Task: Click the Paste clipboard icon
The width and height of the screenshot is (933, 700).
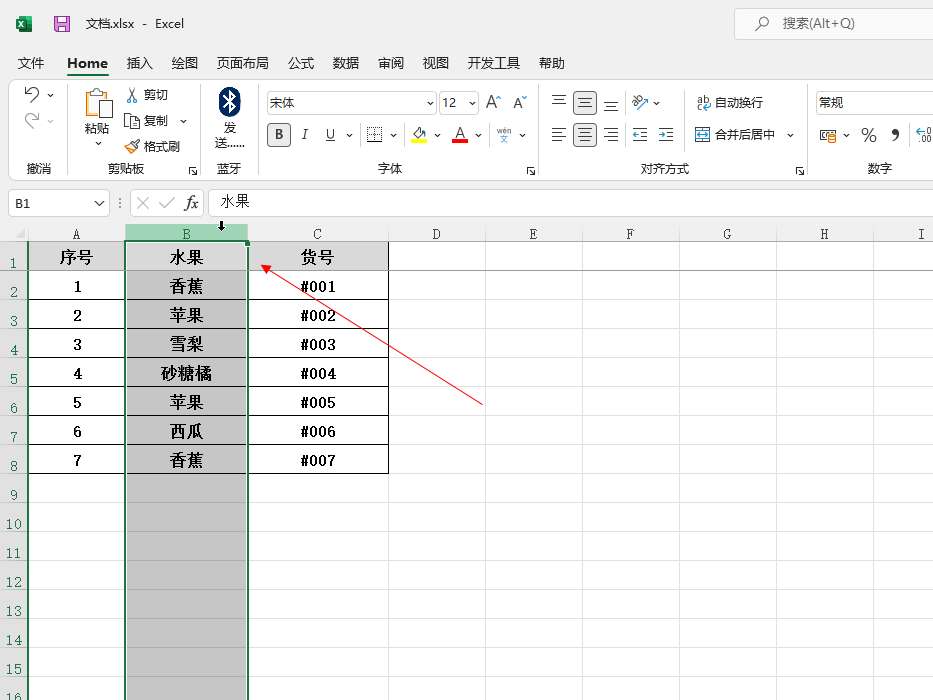Action: (x=98, y=103)
